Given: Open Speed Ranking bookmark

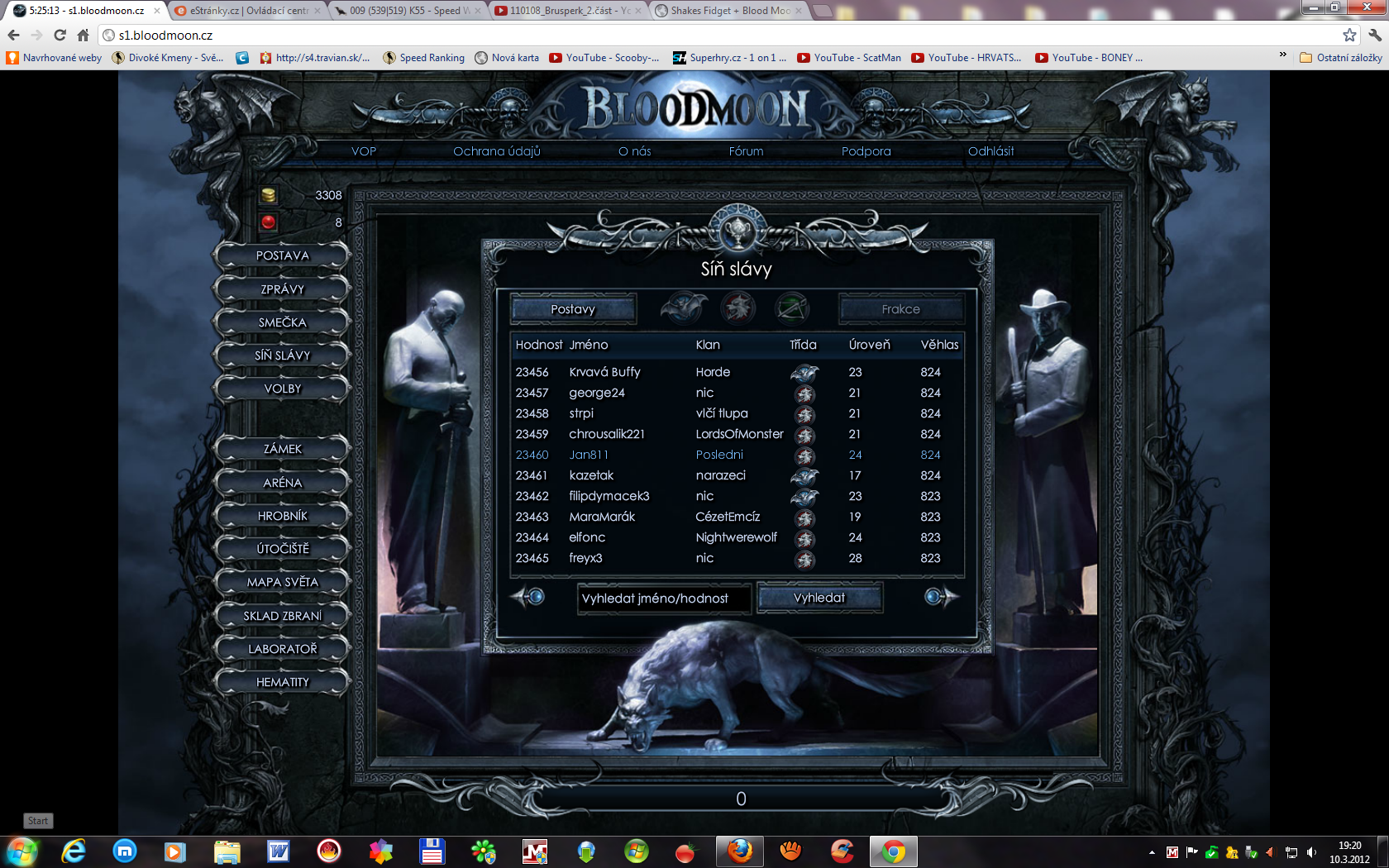Looking at the screenshot, I should click(x=423, y=58).
